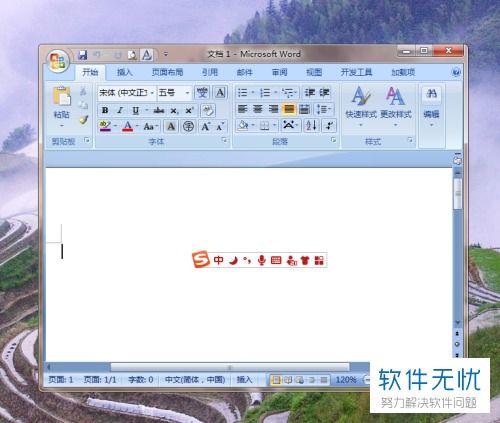500x423 pixels.
Task: Toggle show paragraph marks
Action: coord(329,126)
